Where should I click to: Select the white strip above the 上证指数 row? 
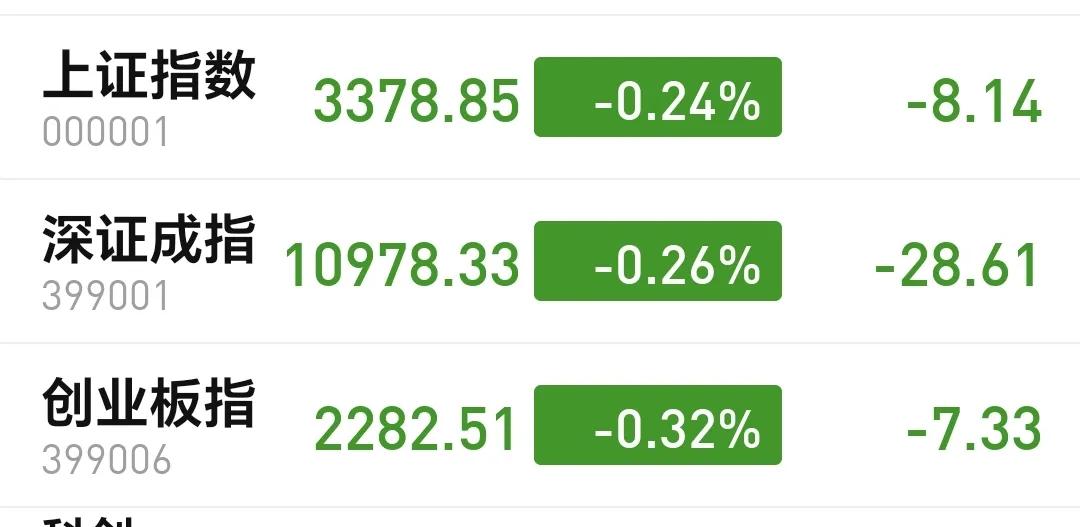(540, 7)
